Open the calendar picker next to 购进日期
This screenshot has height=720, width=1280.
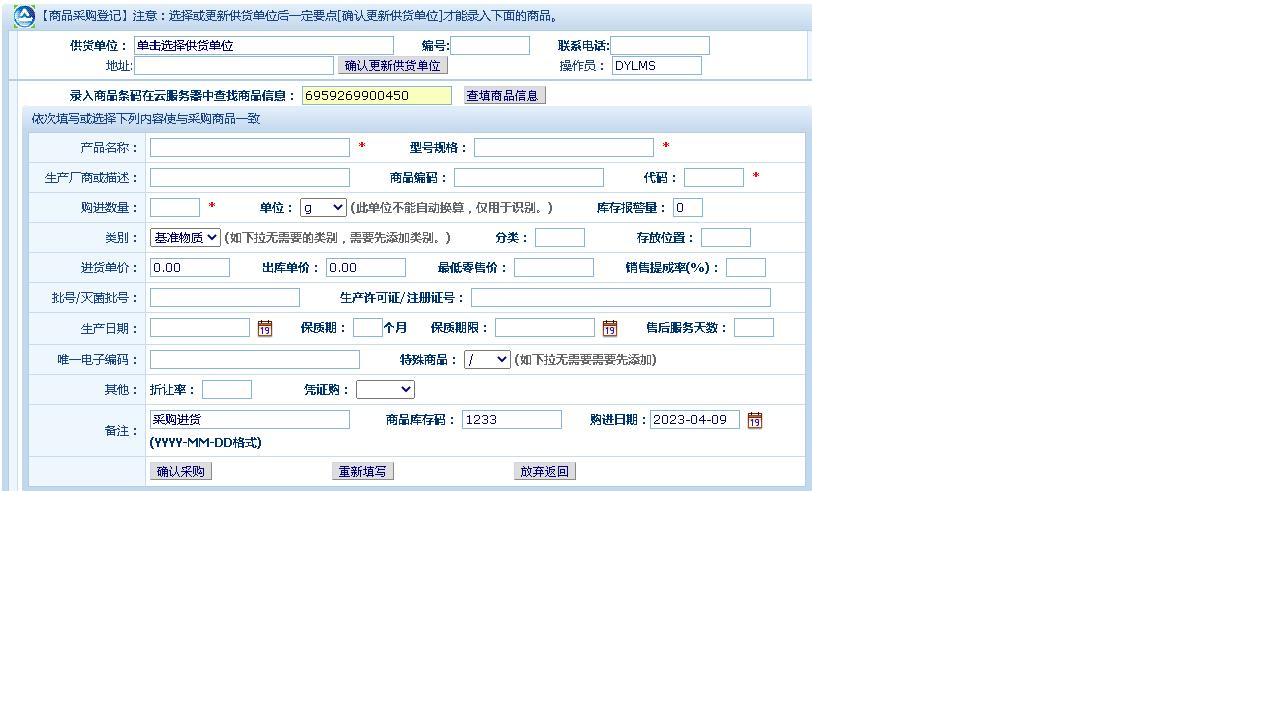pos(755,420)
